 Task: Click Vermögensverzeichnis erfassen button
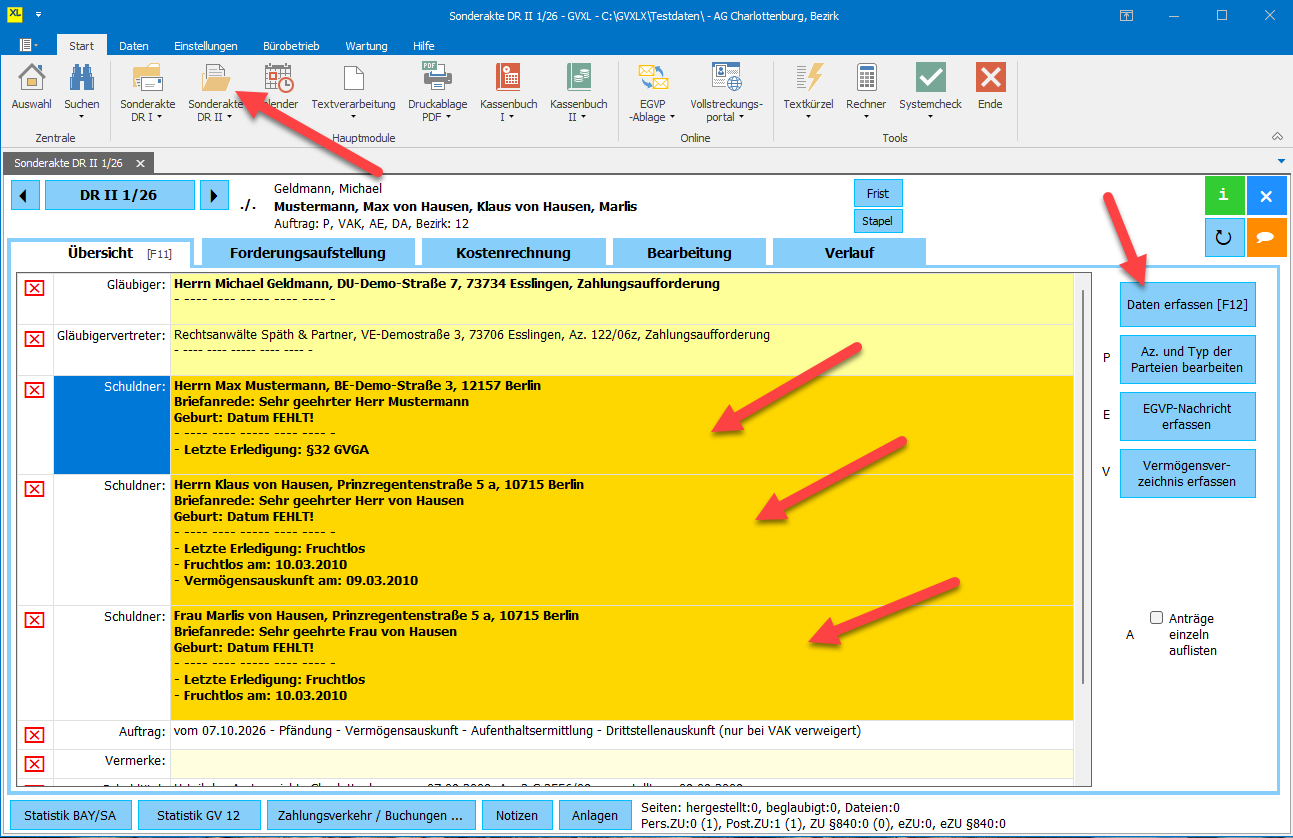pyautogui.click(x=1187, y=473)
